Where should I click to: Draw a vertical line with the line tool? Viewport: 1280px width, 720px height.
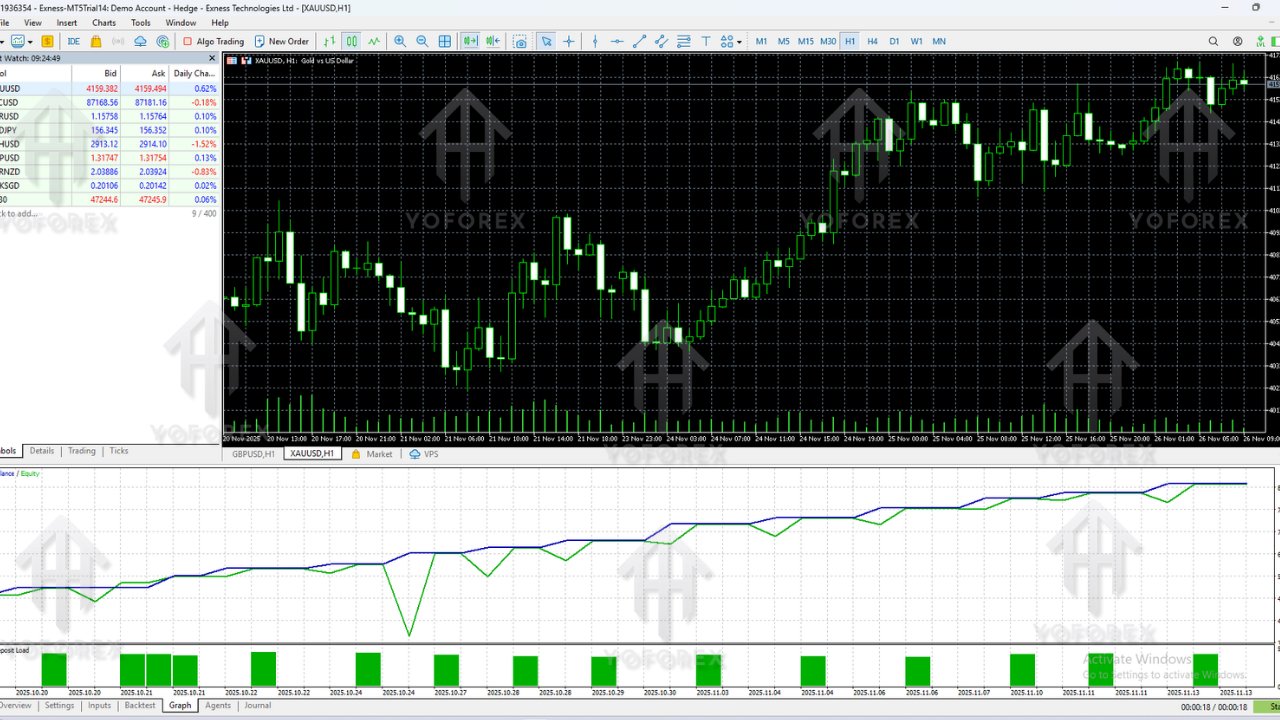tap(595, 41)
